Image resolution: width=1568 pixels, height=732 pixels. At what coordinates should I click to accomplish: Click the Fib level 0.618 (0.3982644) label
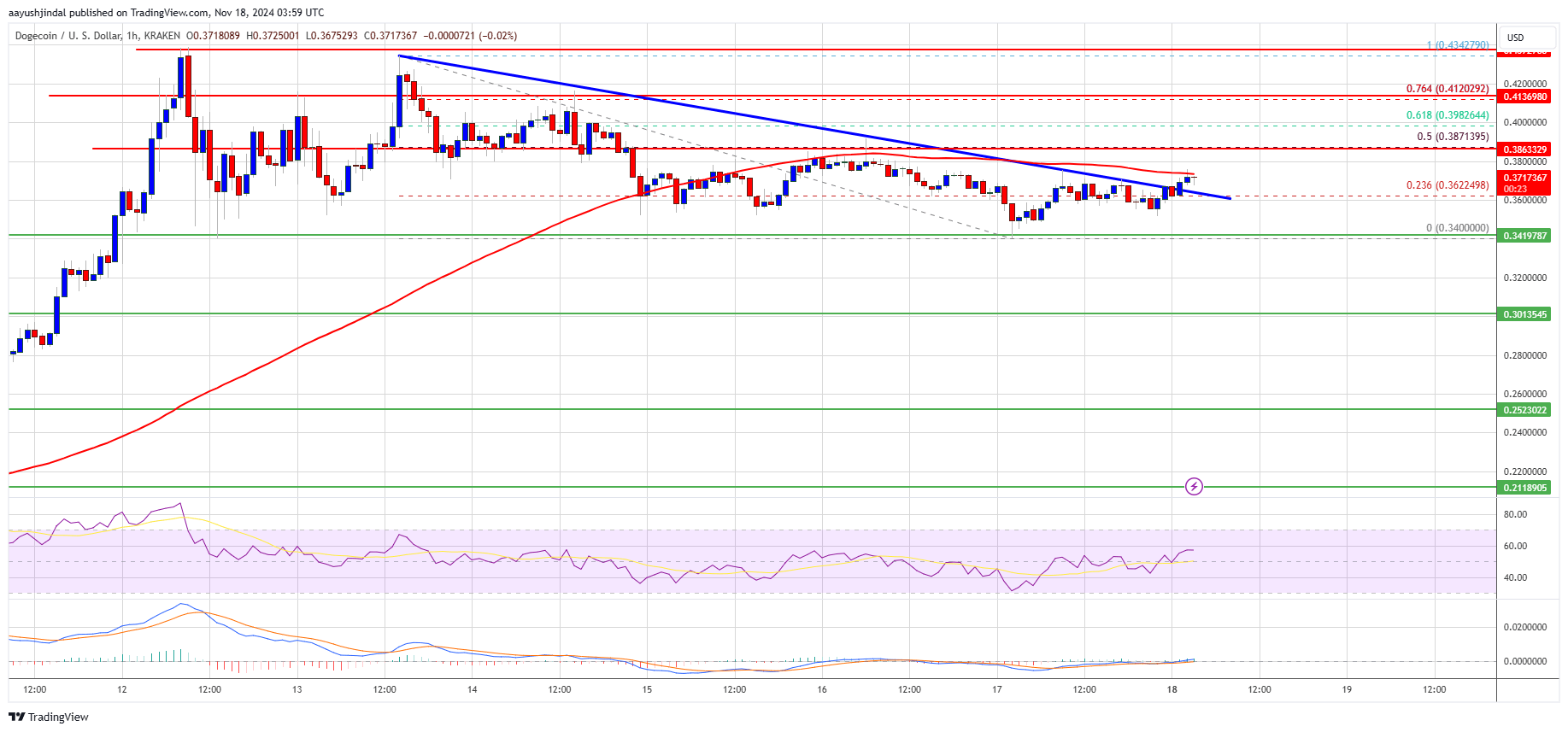(x=1448, y=115)
